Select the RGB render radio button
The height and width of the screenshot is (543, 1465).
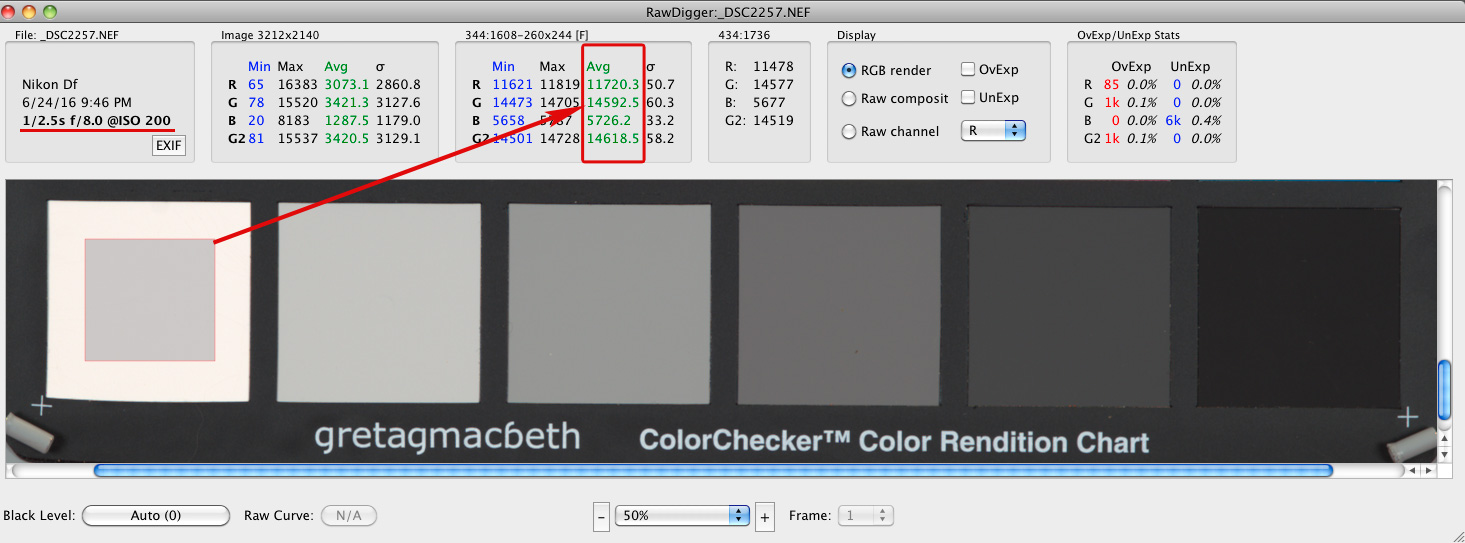tap(850, 70)
